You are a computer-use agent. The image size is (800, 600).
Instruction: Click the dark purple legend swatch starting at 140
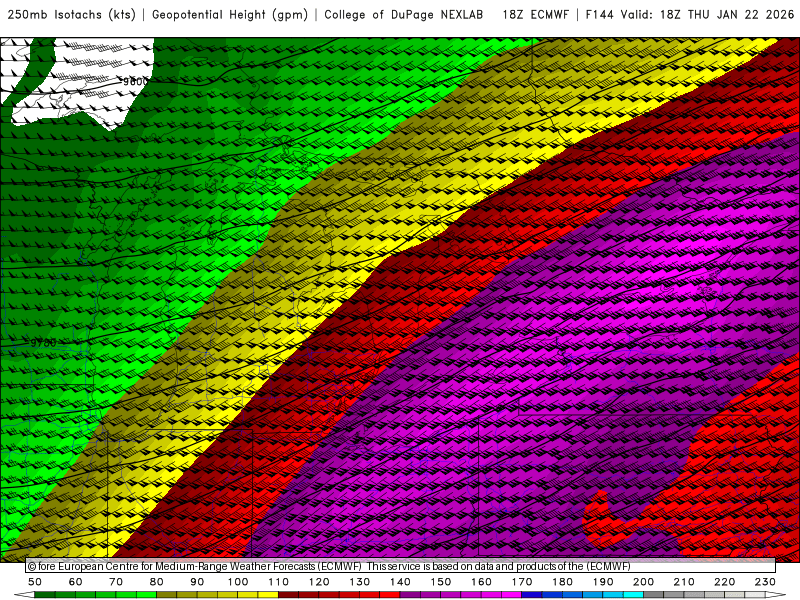(x=410, y=595)
